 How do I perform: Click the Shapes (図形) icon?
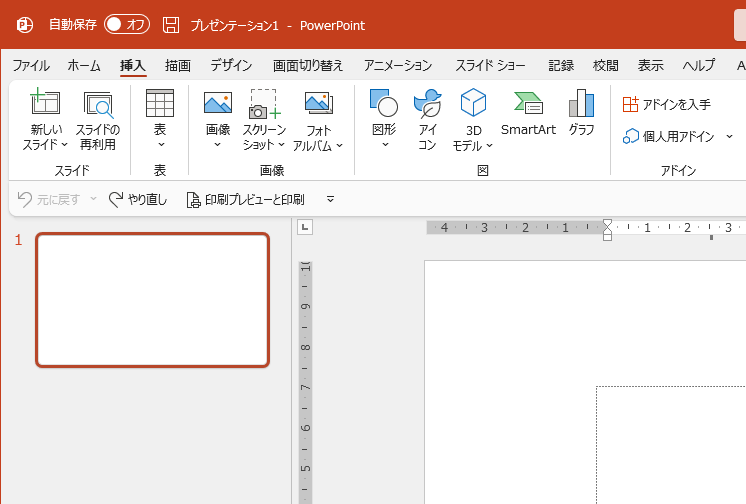[x=383, y=102]
